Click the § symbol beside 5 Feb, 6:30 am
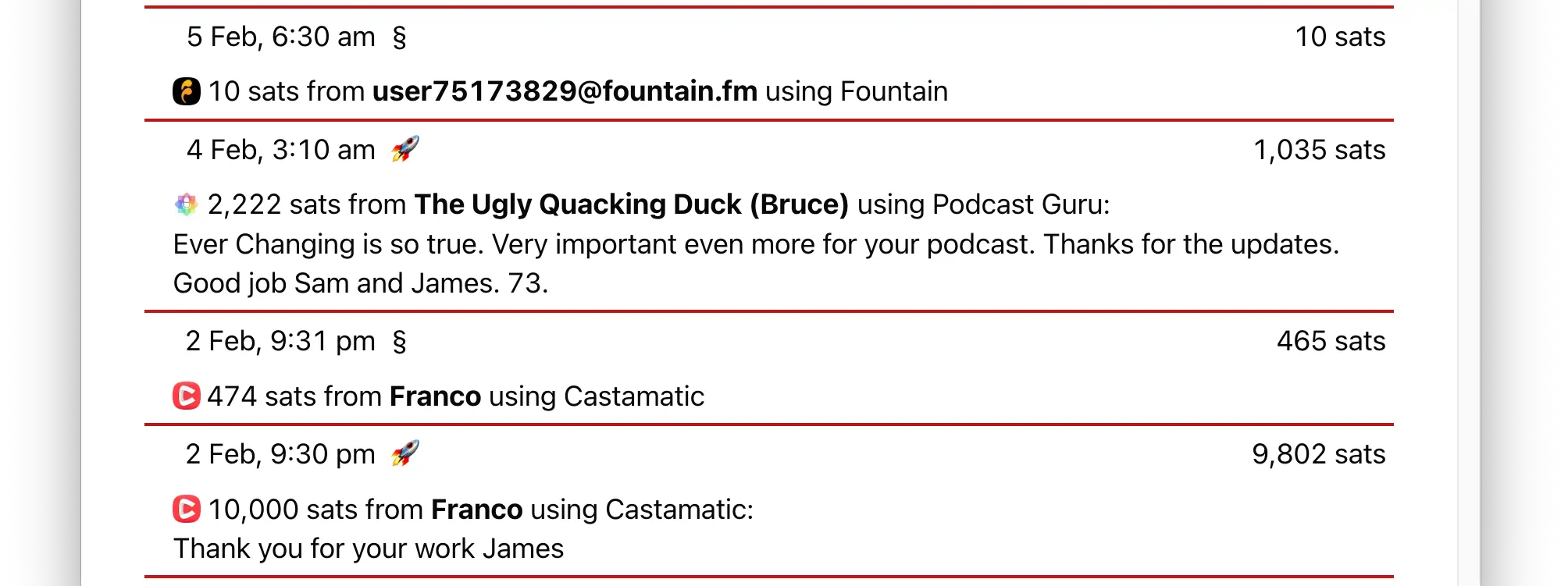1568x586 pixels. 399,37
